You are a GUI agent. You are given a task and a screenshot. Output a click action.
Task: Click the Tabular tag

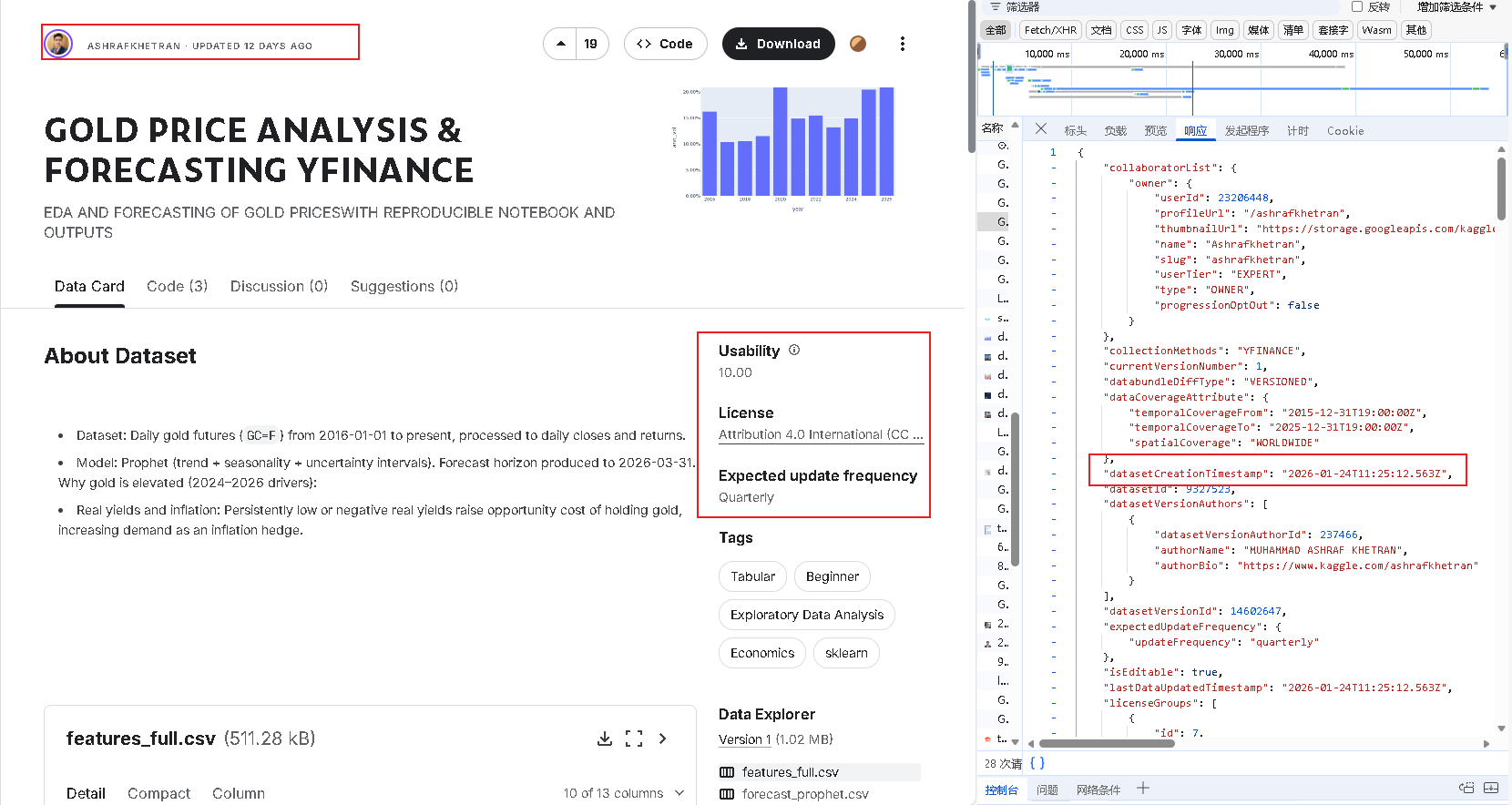coord(752,576)
